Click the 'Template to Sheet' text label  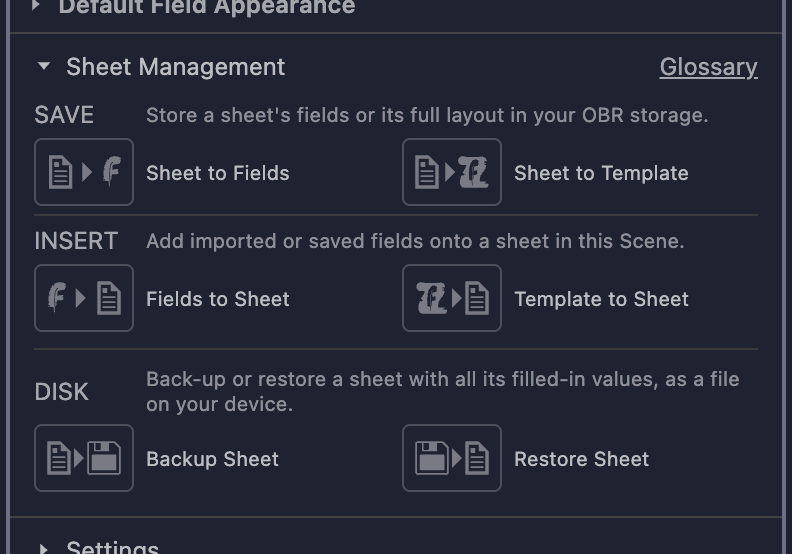(601, 299)
